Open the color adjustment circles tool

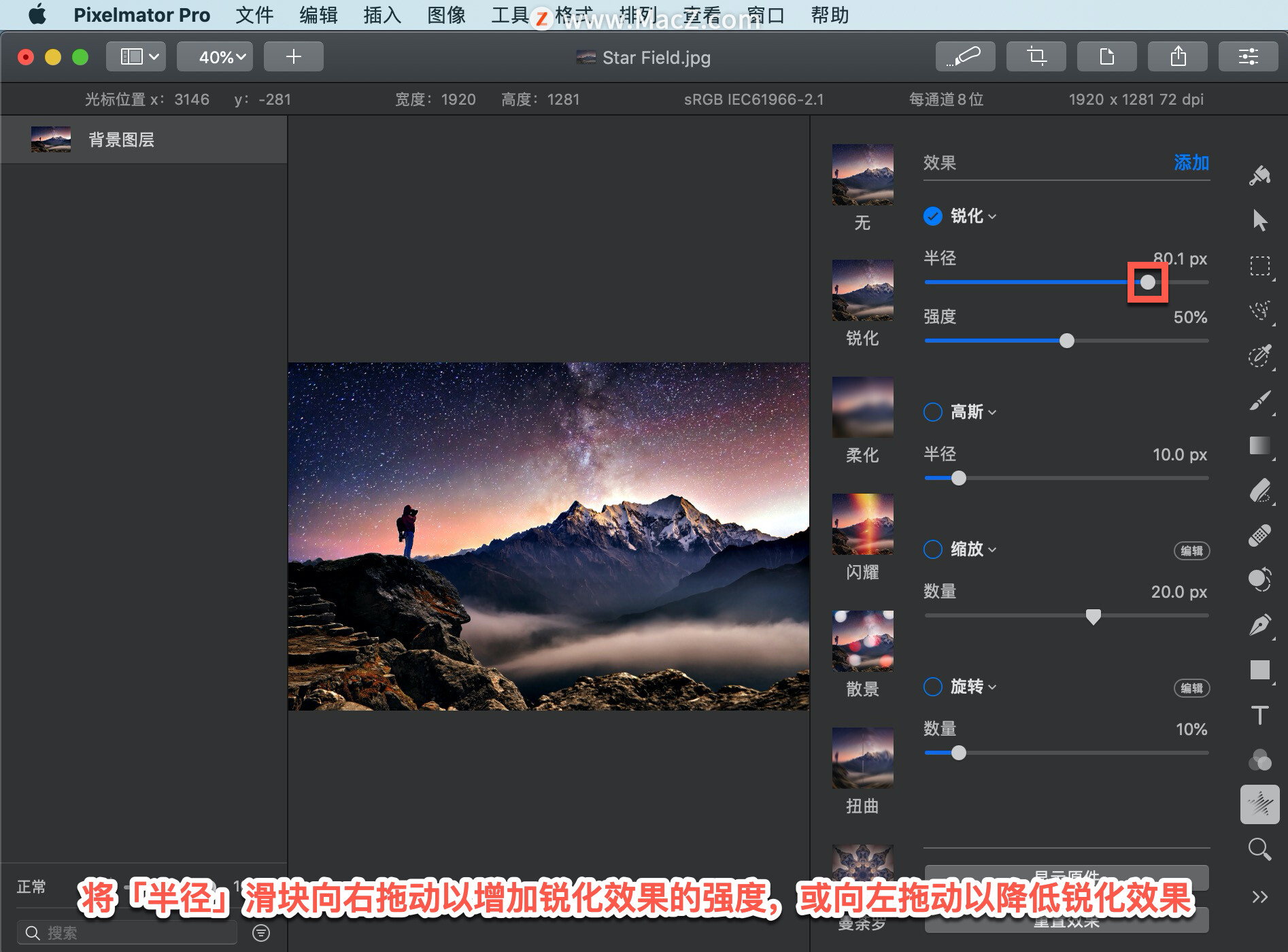tap(1259, 760)
